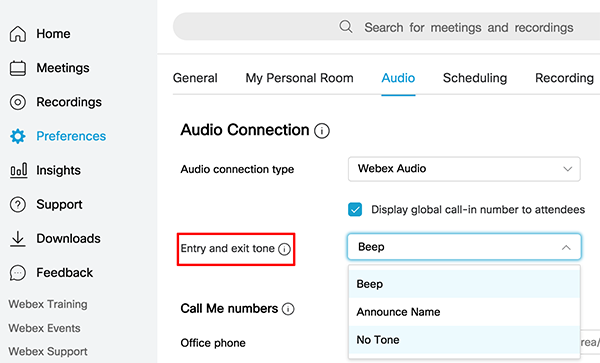Switch to the General tab
Screen dimensions: 600x363
[195, 78]
